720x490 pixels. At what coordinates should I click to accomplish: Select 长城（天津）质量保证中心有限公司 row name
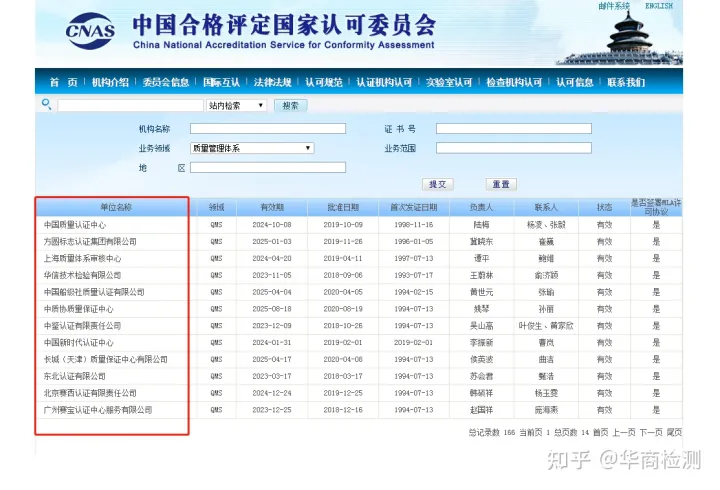tap(106, 359)
